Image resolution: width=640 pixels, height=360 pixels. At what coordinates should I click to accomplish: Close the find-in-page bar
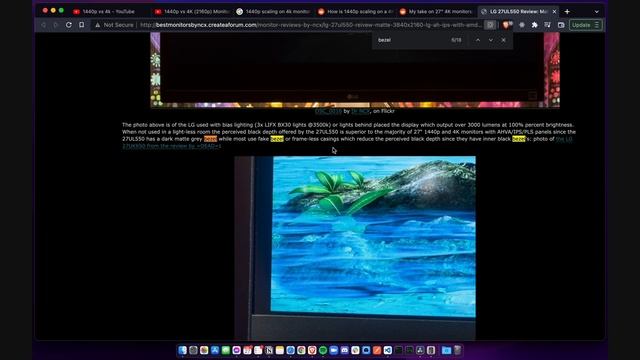coord(504,40)
